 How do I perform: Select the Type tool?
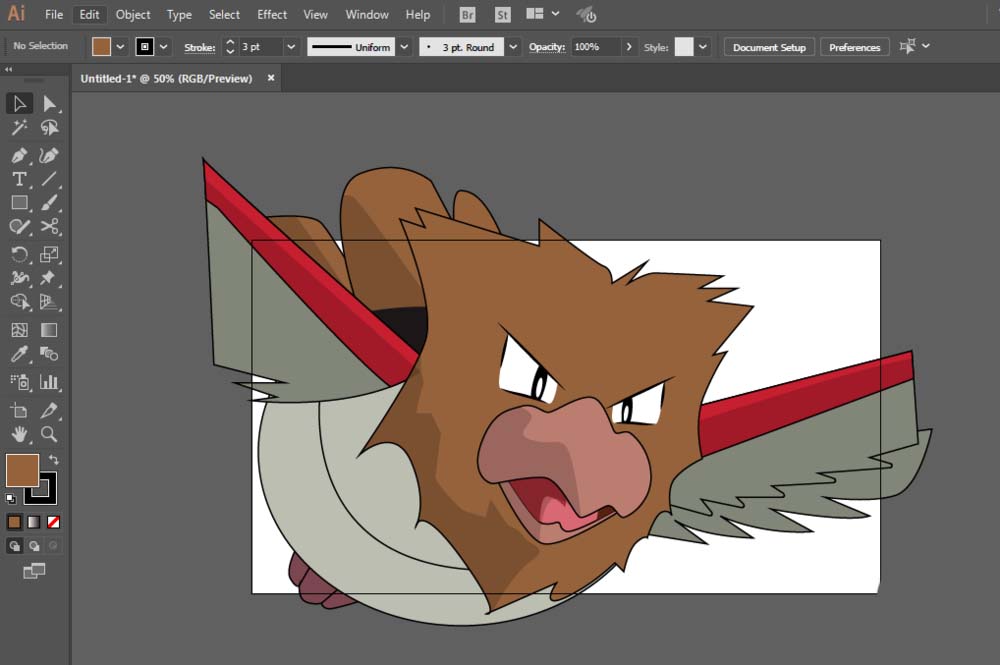pyautogui.click(x=19, y=179)
